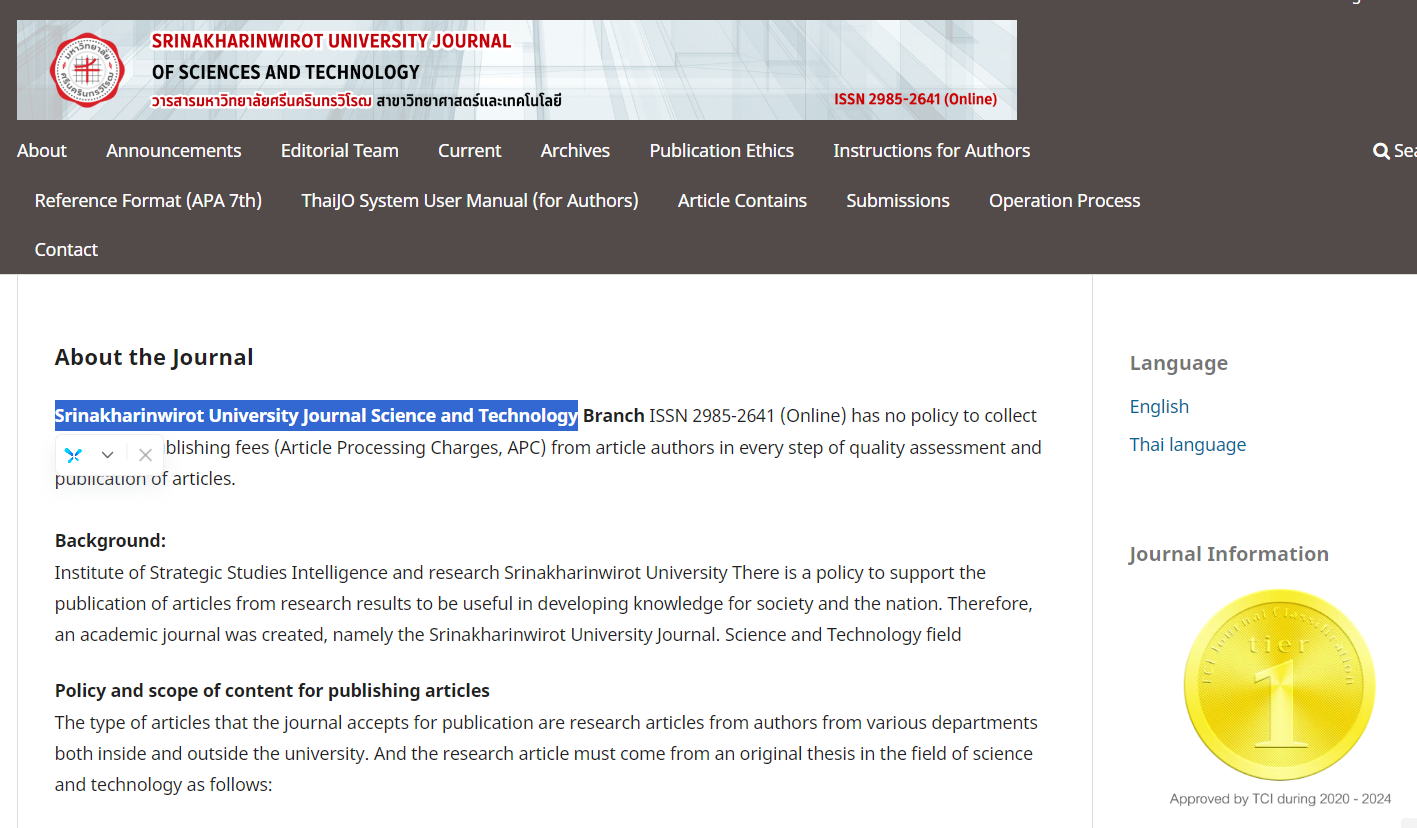Open the Current issue

[x=470, y=150]
